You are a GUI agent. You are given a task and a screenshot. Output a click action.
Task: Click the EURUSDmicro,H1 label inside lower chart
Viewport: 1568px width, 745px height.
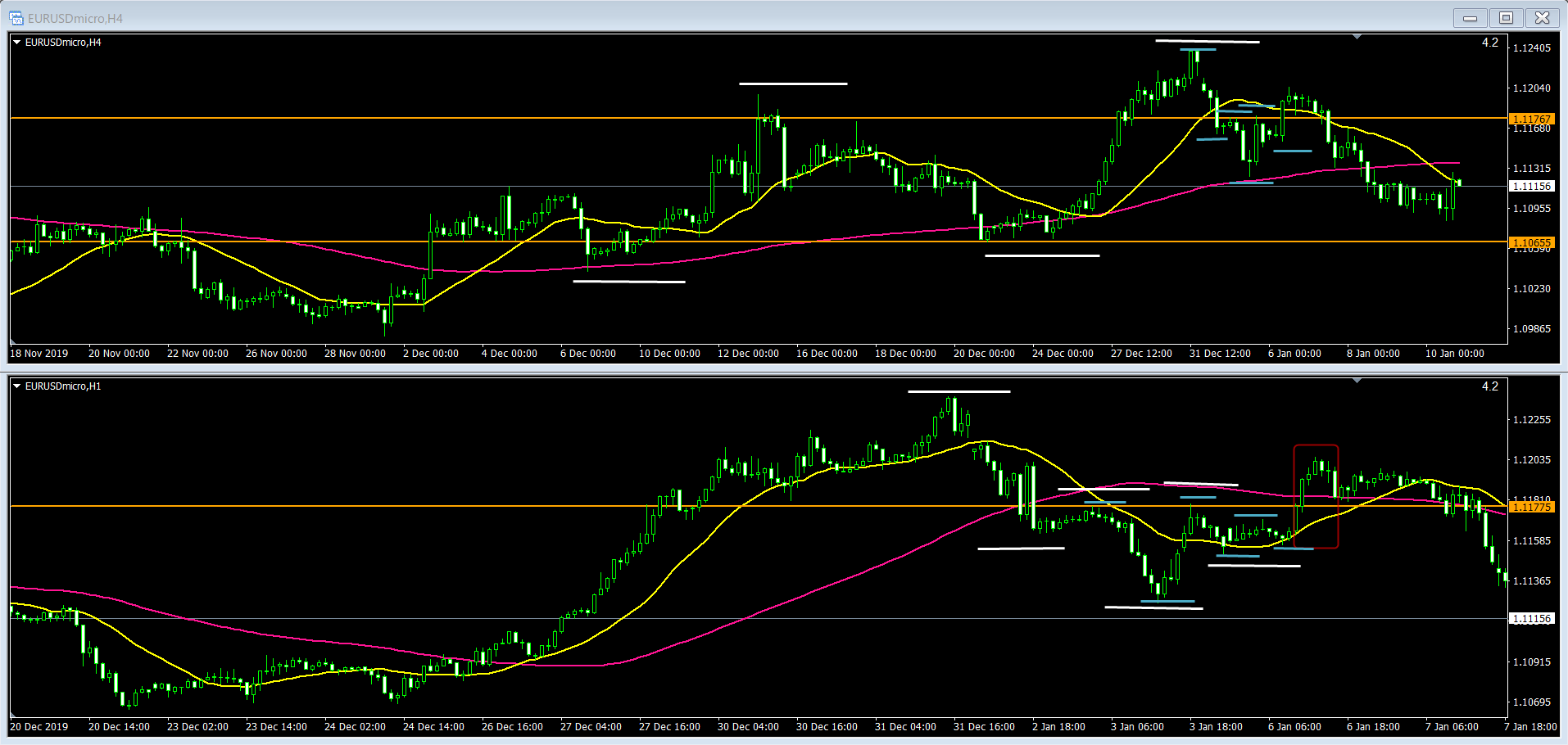point(63,386)
